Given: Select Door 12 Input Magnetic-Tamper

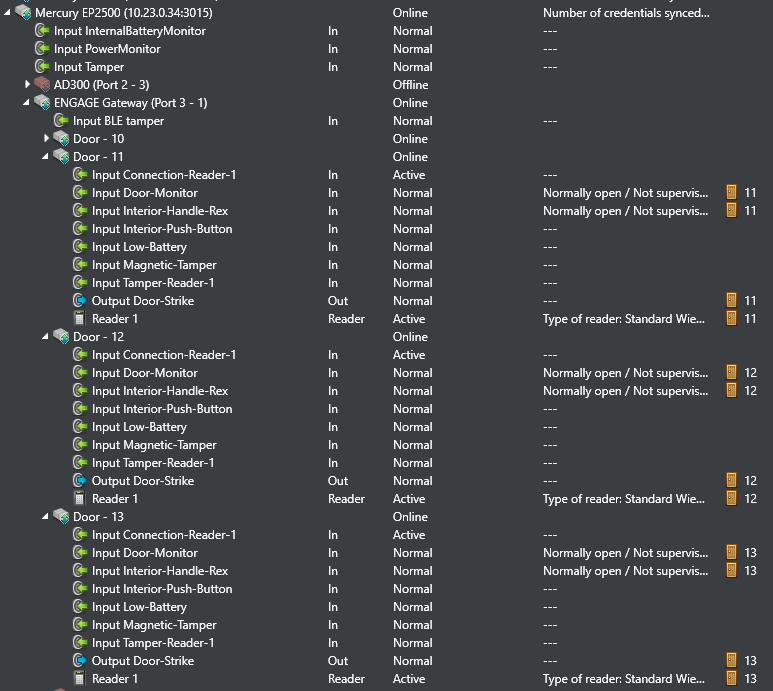Looking at the screenshot, I should coord(154,445).
